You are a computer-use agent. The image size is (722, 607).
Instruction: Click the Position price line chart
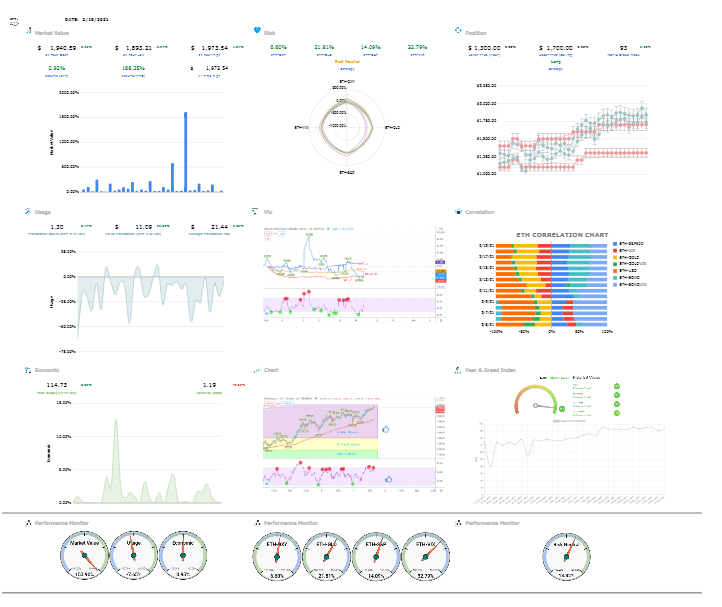[x=562, y=129]
